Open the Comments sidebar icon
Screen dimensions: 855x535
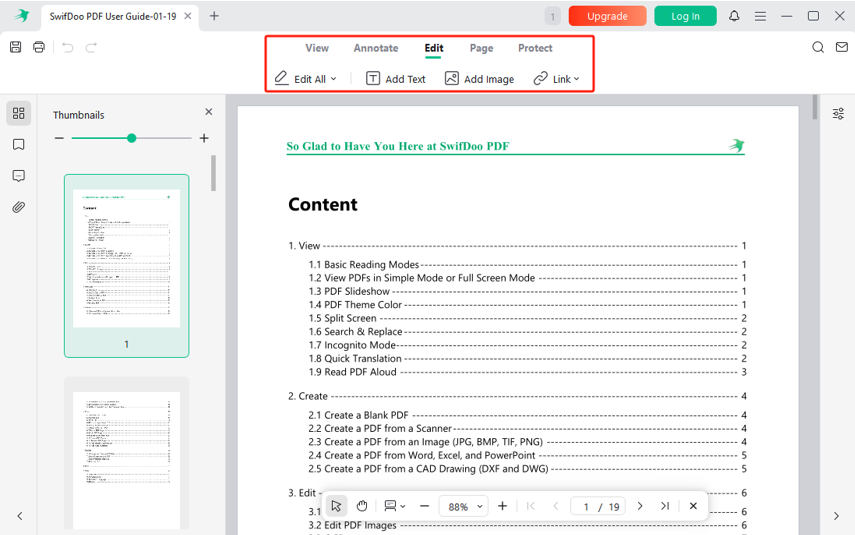[x=19, y=176]
